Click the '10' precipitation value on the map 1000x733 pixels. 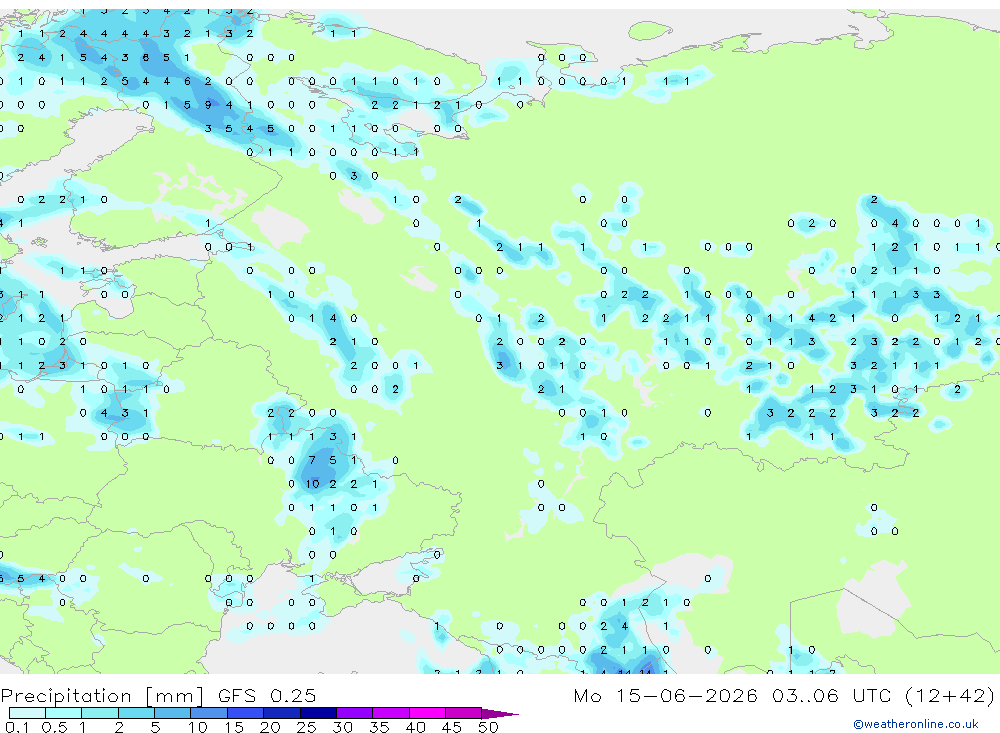312,484
